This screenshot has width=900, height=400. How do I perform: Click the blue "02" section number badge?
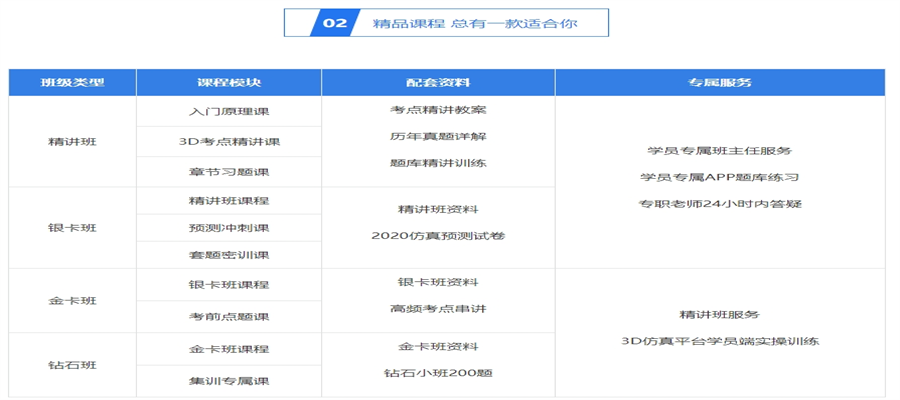pos(335,23)
